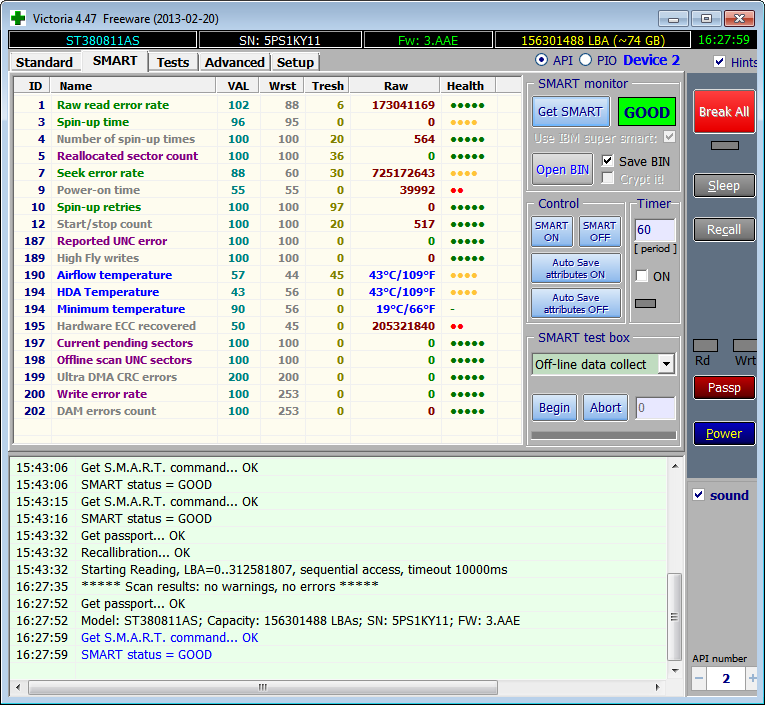Click the log scroll up arrow
Image resolution: width=765 pixels, height=705 pixels.
675,466
